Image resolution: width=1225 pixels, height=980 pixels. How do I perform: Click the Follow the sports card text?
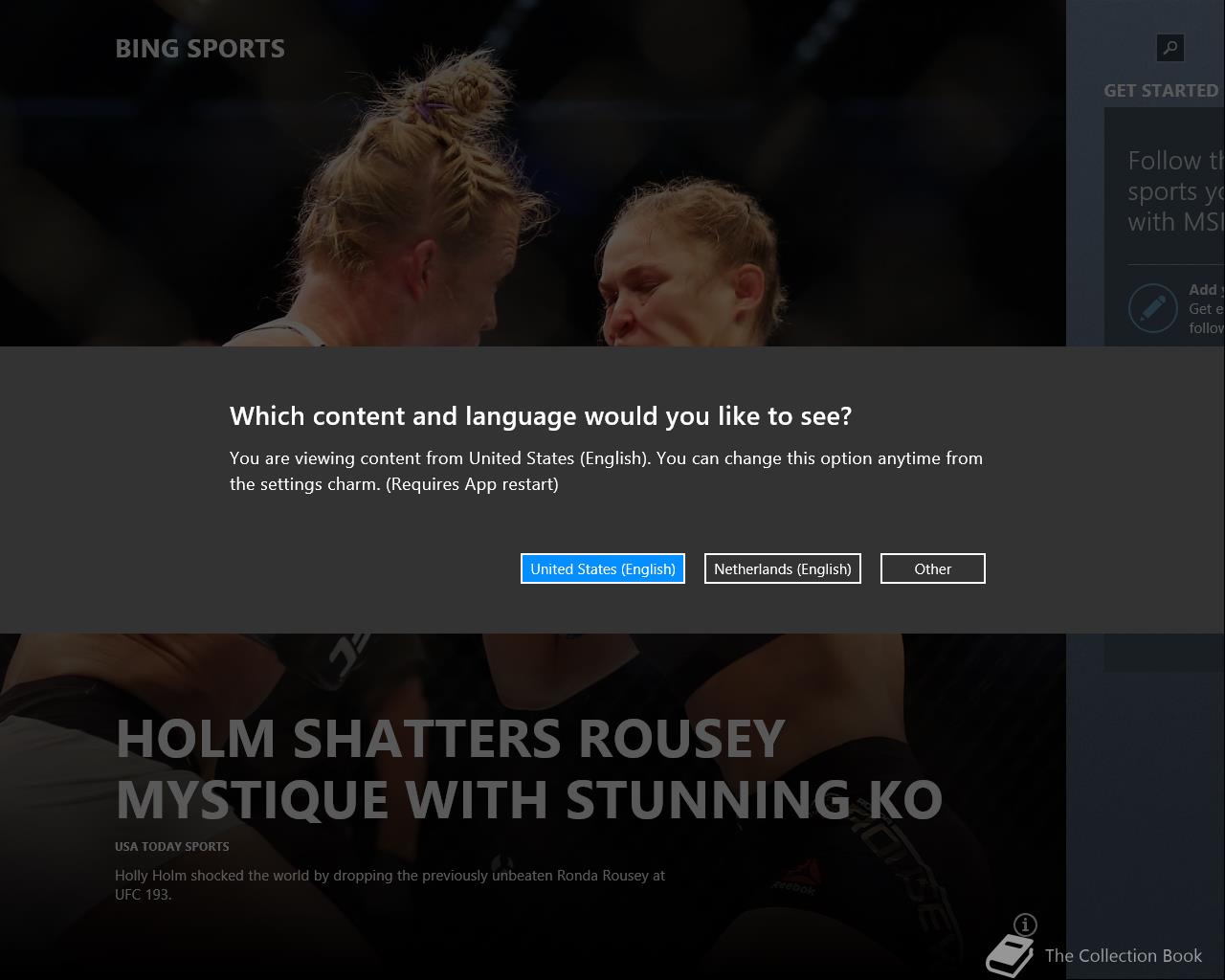click(1176, 190)
